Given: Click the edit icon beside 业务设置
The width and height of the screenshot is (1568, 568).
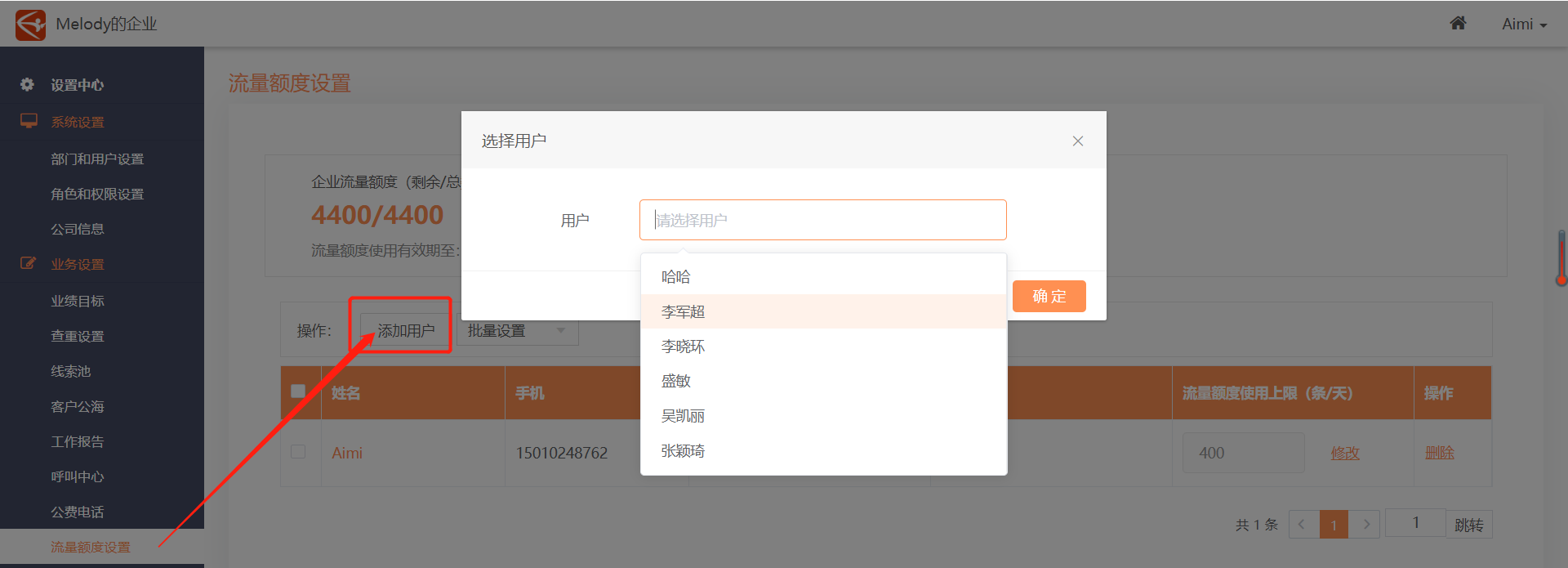Looking at the screenshot, I should [29, 263].
